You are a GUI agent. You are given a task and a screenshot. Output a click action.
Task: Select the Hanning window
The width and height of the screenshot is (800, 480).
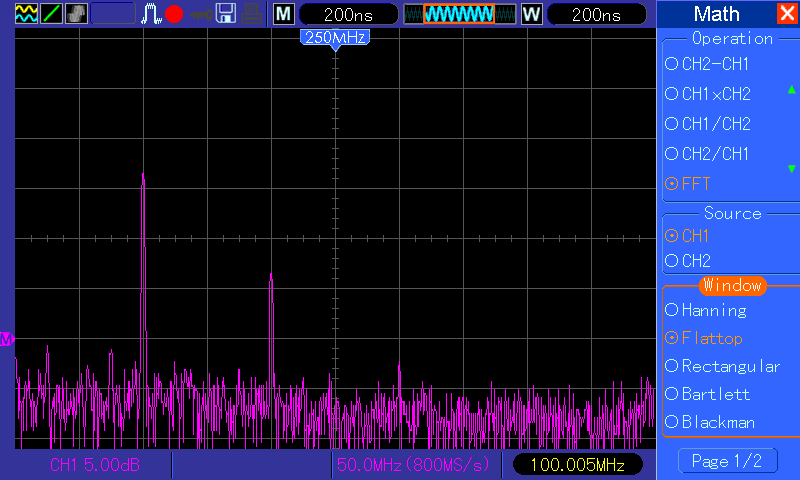tap(706, 310)
